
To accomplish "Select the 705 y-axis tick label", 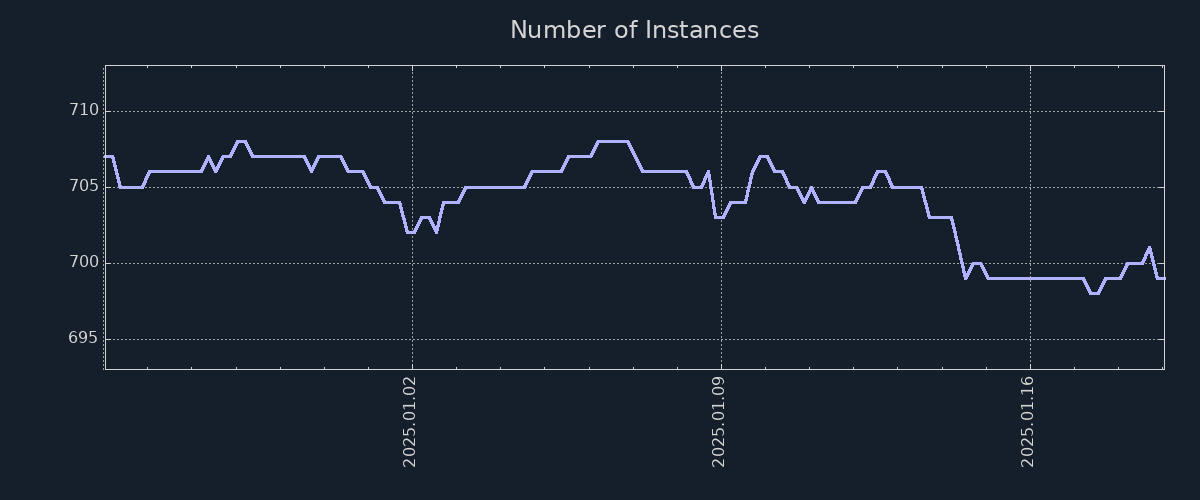I will click(x=84, y=187).
